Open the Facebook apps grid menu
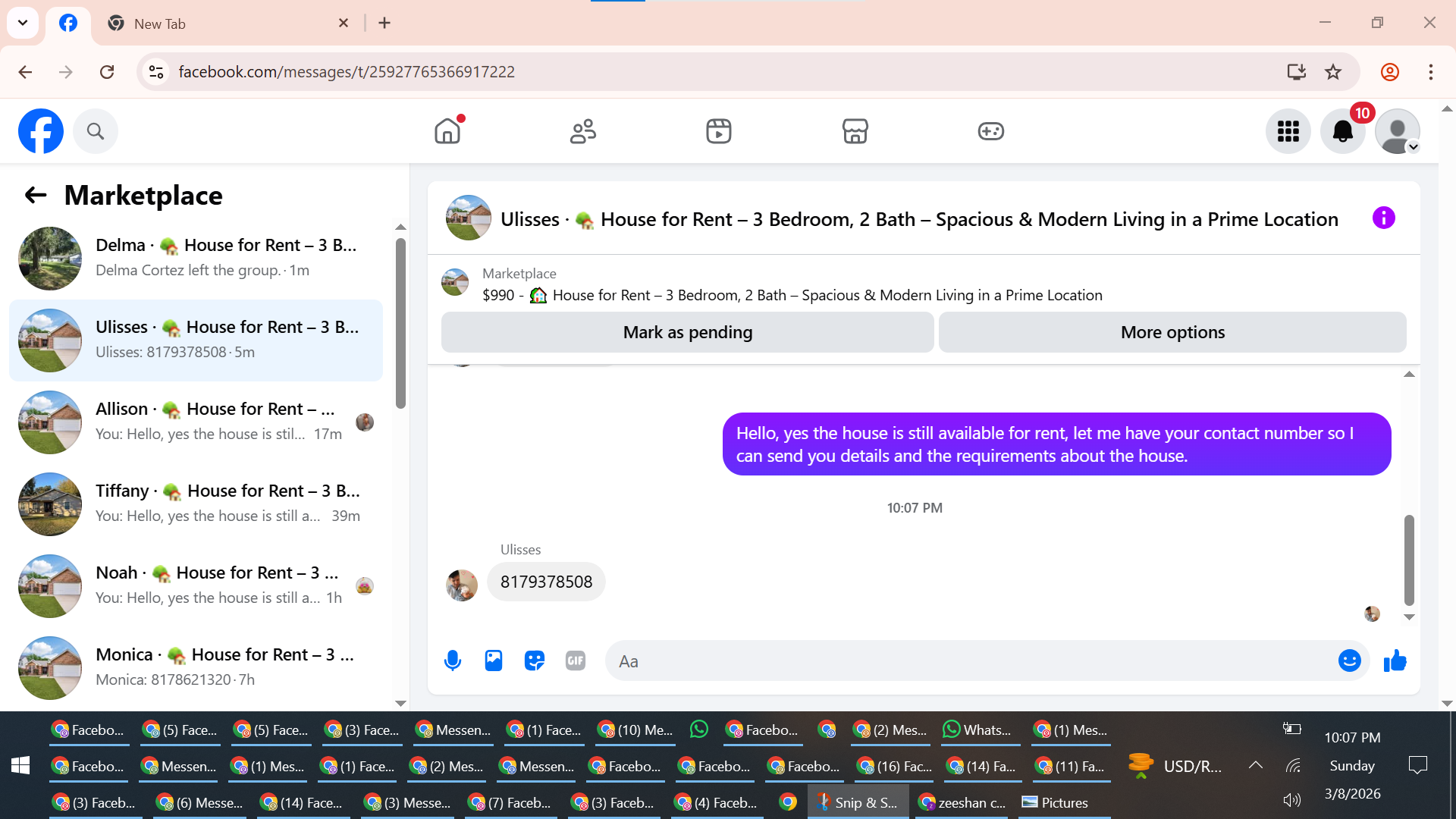The height and width of the screenshot is (819, 1456). point(1288,131)
